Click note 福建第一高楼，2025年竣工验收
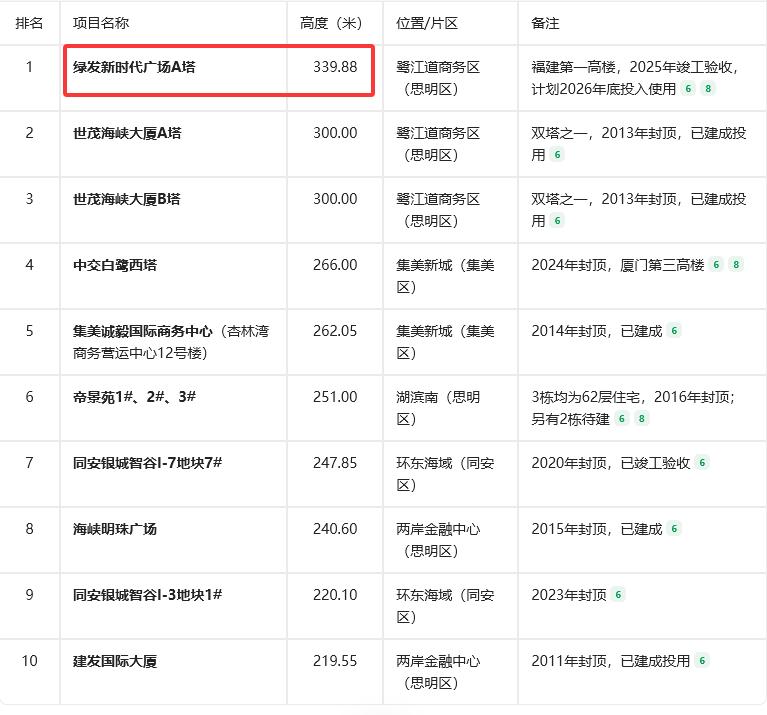767x715 pixels. 632,67
